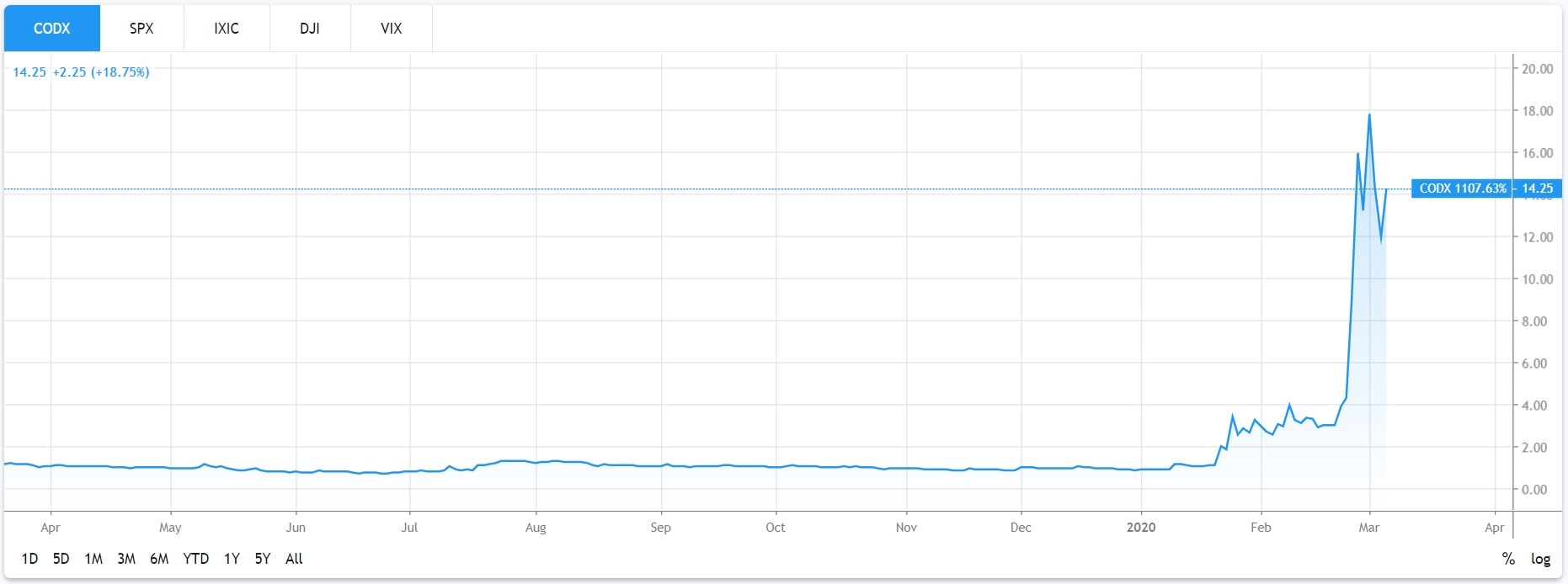Switch range to YTD
This screenshot has width=1568, height=584.
pyautogui.click(x=195, y=559)
